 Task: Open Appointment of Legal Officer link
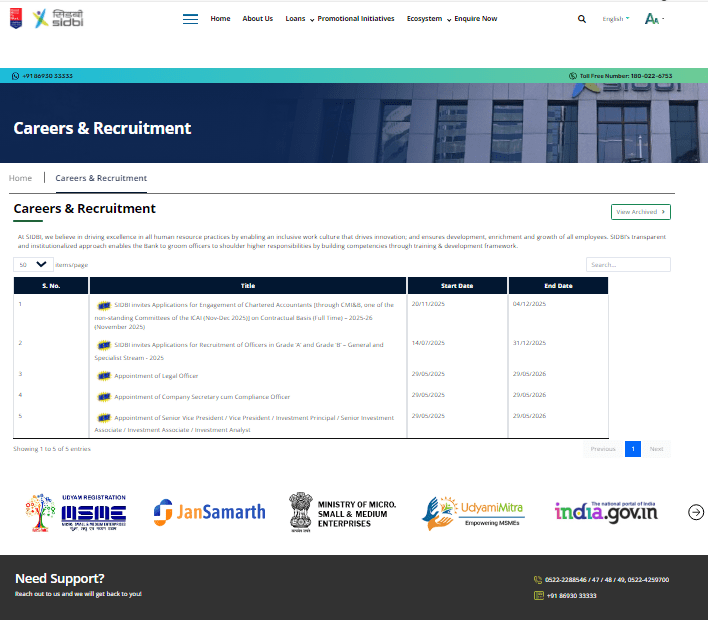click(156, 376)
